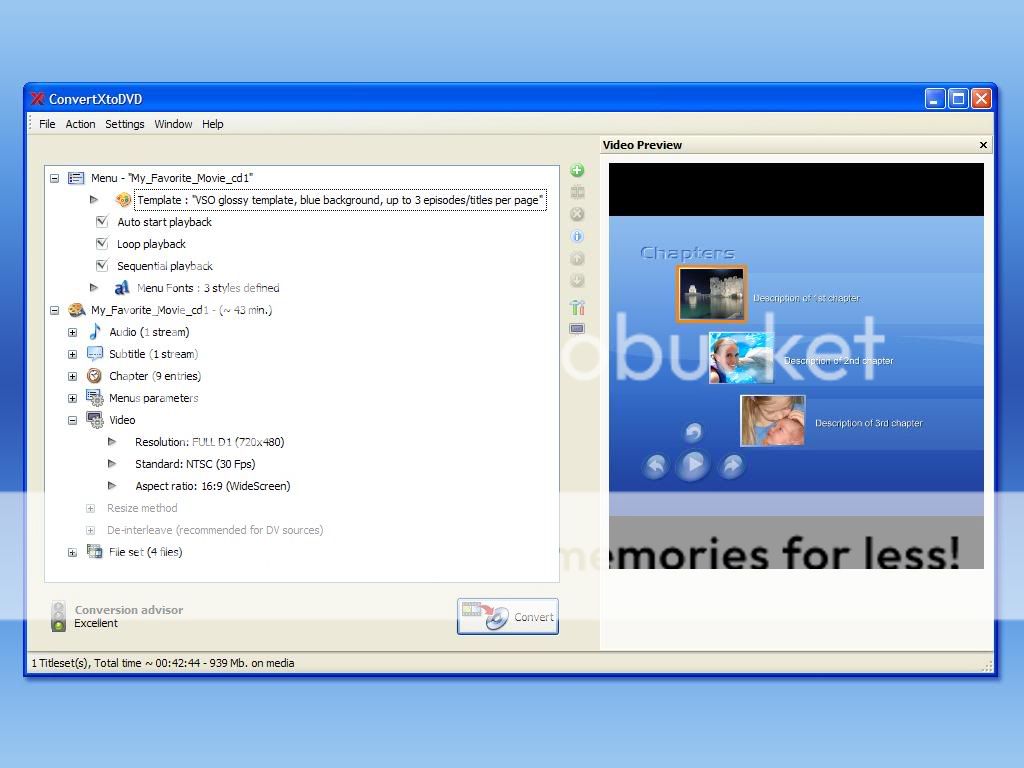Close the Video Preview panel
The image size is (1024, 768).
click(983, 145)
